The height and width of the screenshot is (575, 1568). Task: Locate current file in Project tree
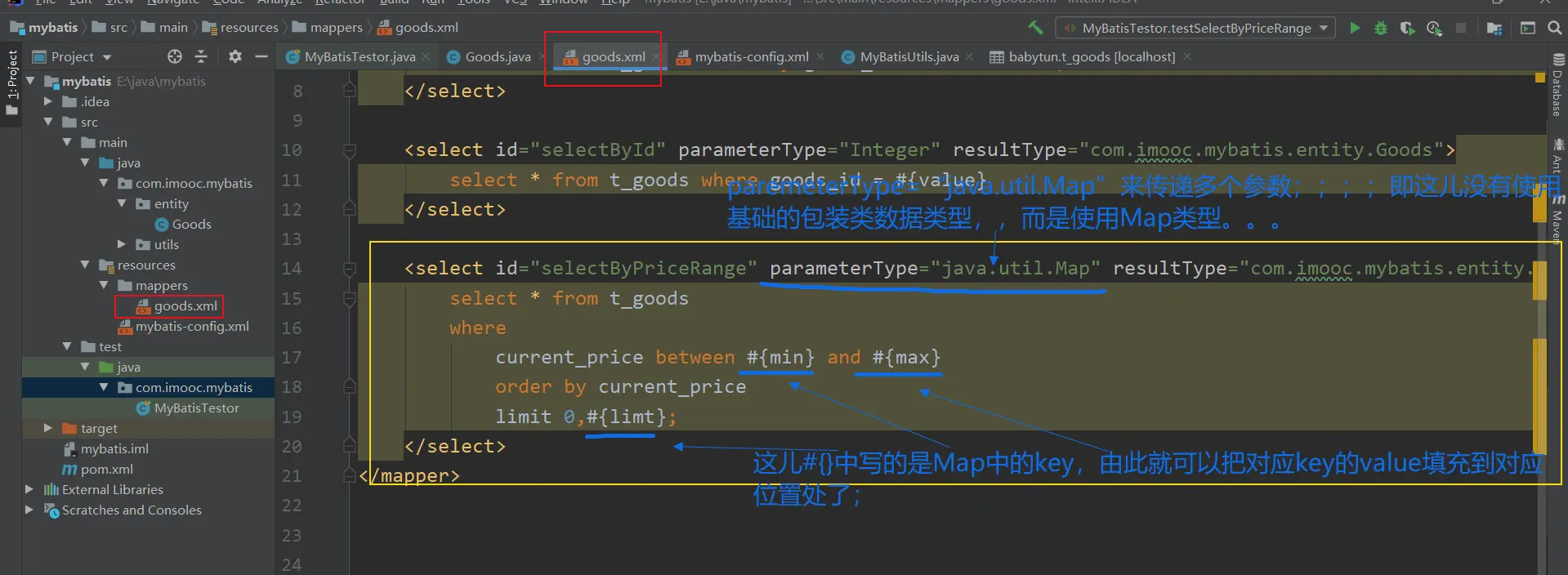[x=175, y=56]
